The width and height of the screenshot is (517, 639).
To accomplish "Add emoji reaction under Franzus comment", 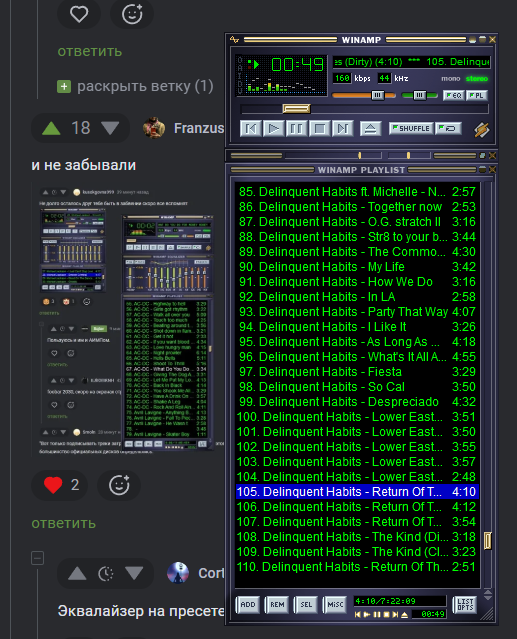I will point(119,485).
